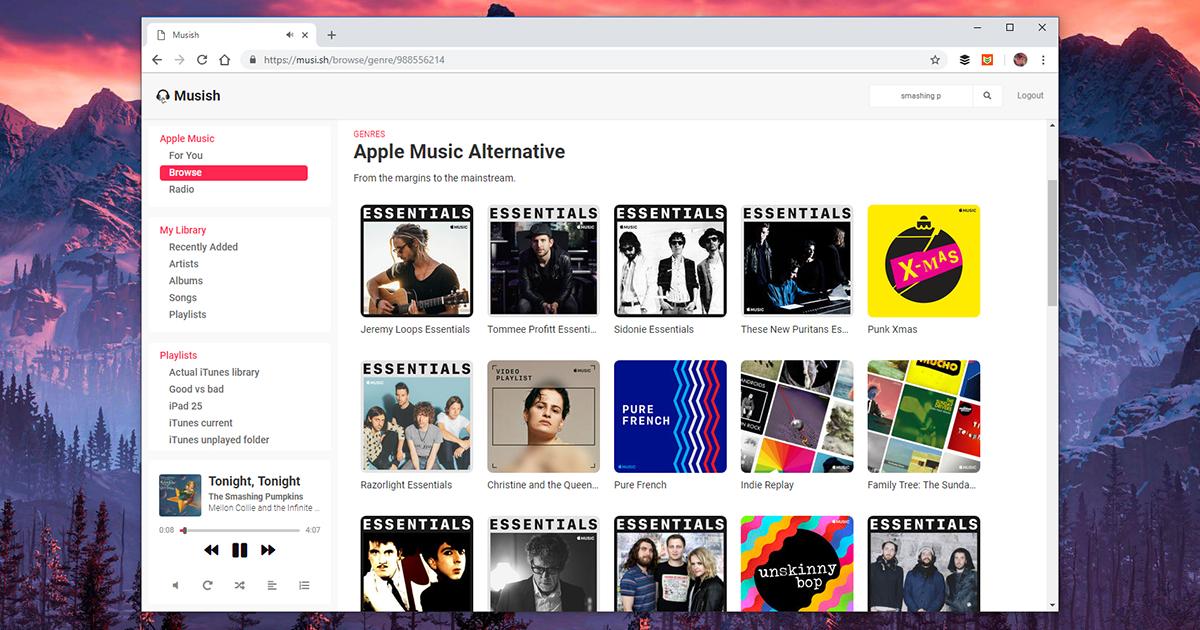
Task: Log out of Musish
Action: (x=1030, y=96)
